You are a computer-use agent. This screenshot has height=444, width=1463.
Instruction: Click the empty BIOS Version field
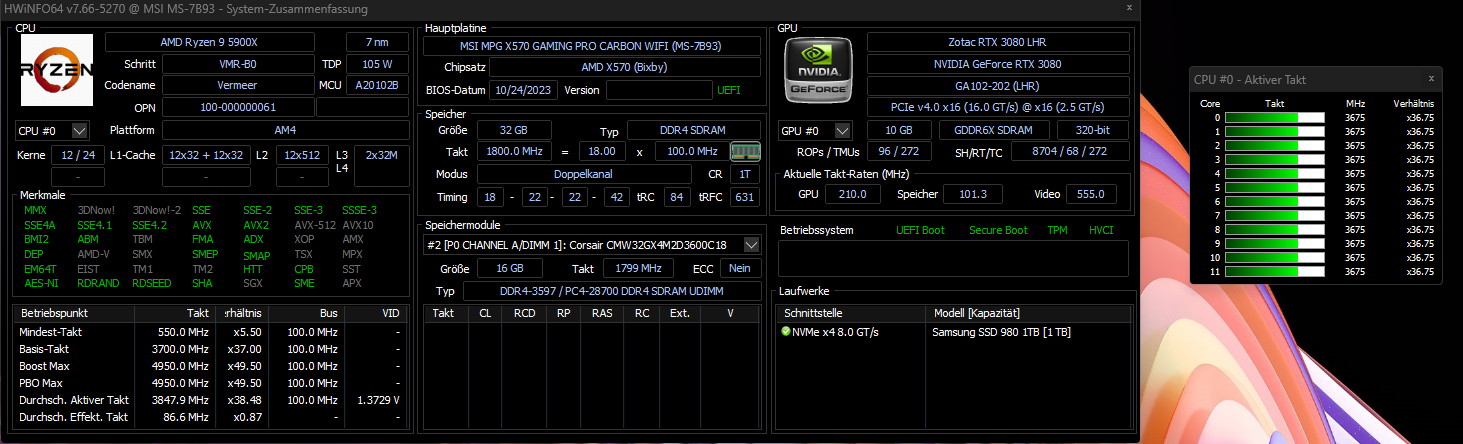tap(658, 90)
